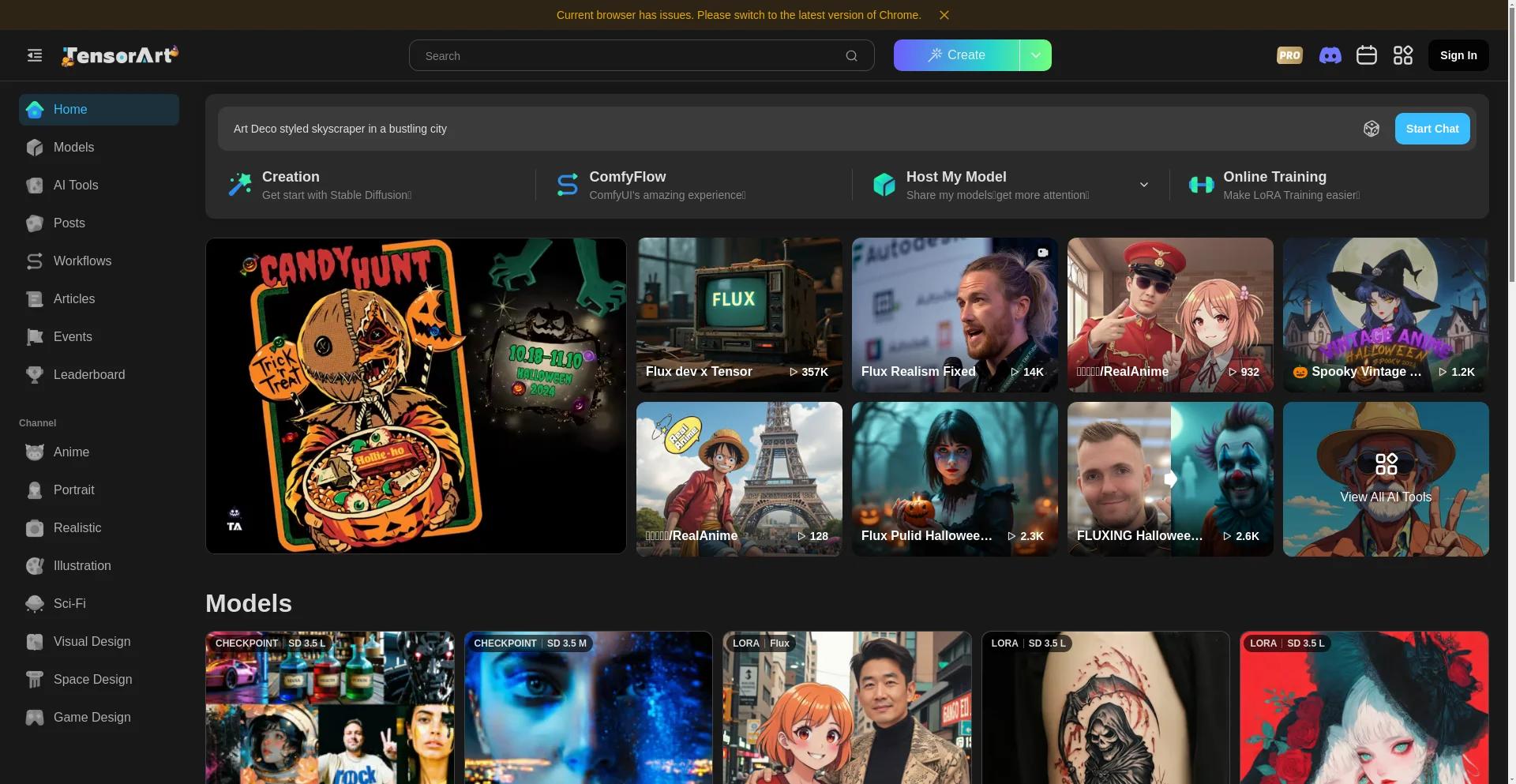Open the Spooky Vintage anime card
1516x784 pixels.
click(1386, 315)
